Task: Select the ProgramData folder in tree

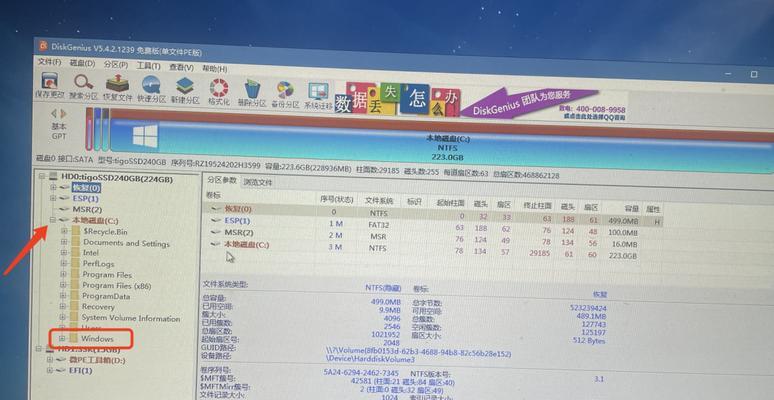Action: point(106,296)
